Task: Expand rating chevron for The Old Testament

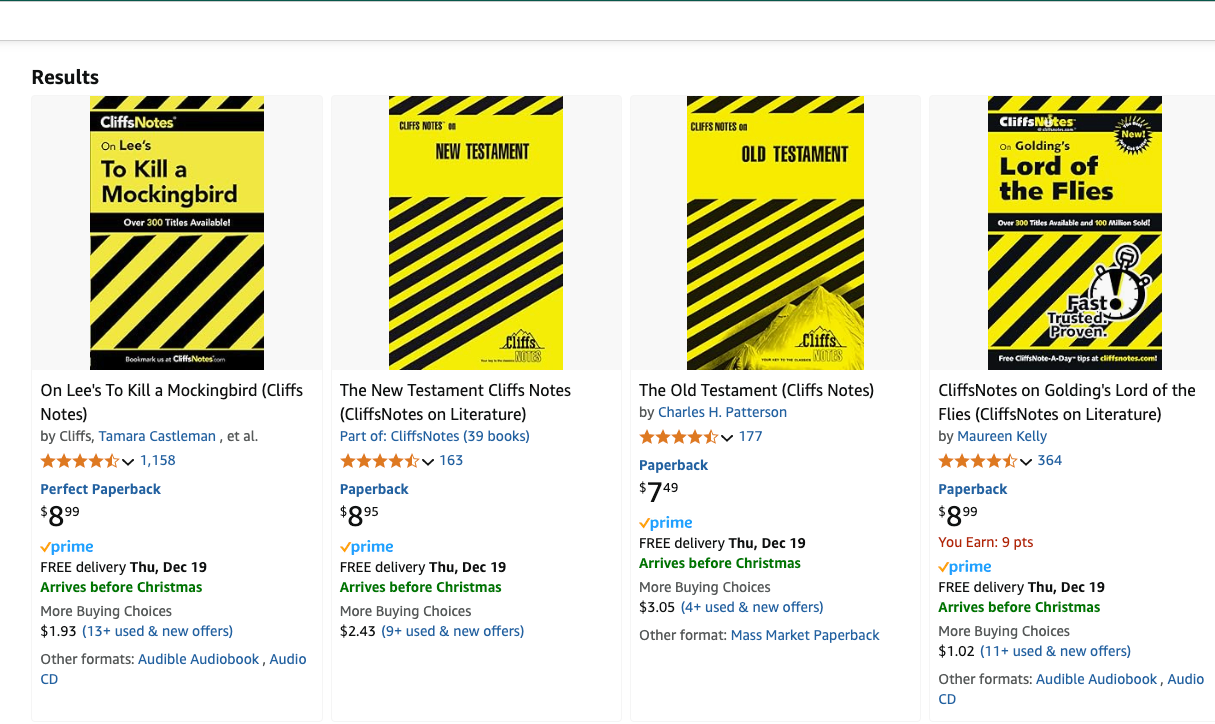Action: (727, 438)
